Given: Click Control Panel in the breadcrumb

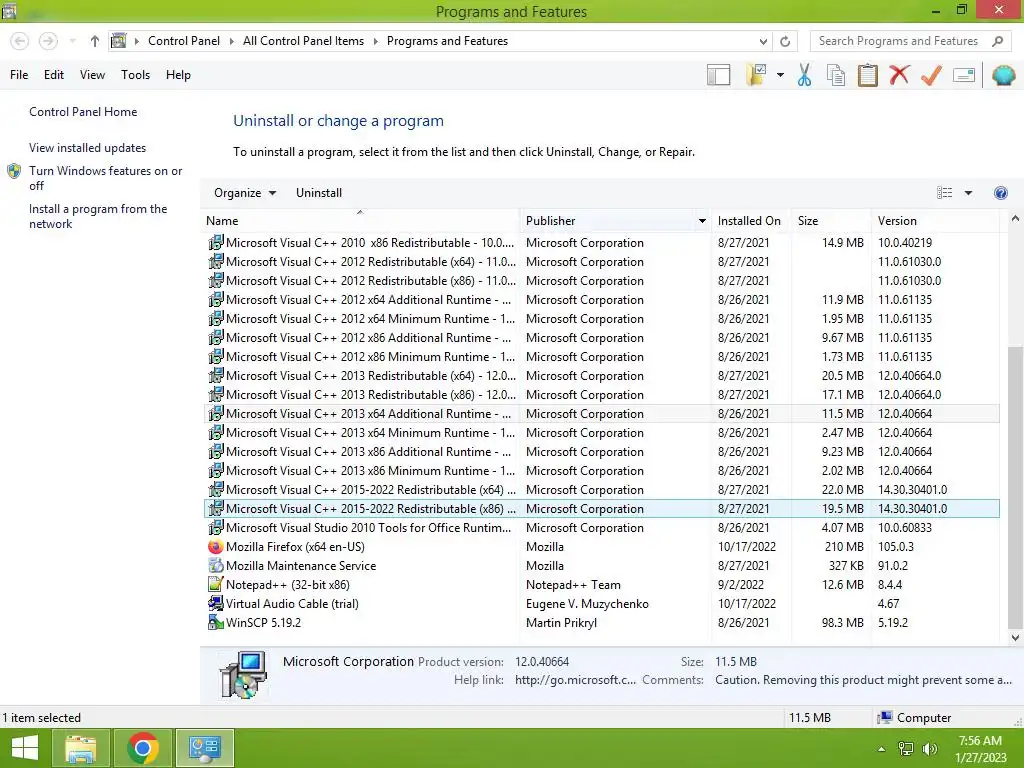Looking at the screenshot, I should pyautogui.click(x=184, y=41).
